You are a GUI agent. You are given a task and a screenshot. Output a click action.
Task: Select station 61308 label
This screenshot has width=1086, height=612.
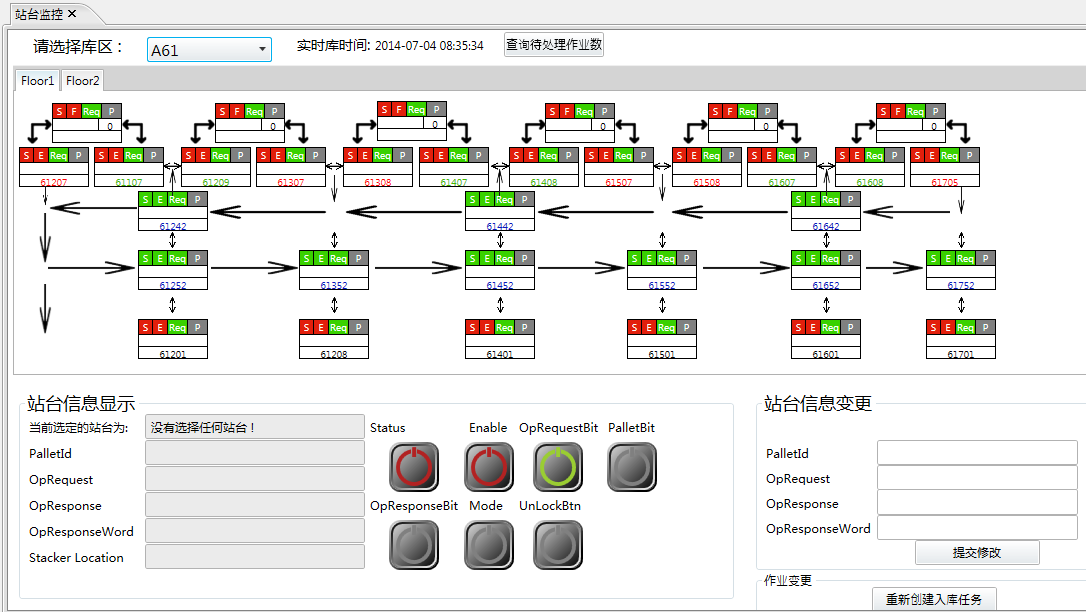(x=378, y=182)
